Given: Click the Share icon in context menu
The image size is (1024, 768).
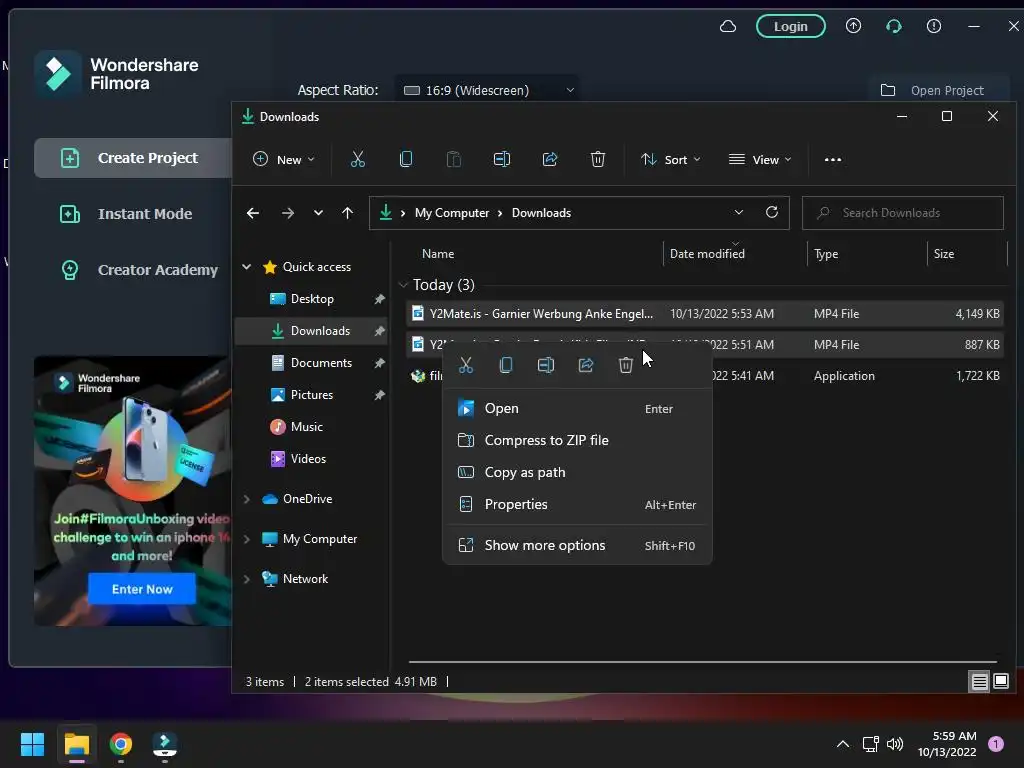Looking at the screenshot, I should (586, 365).
